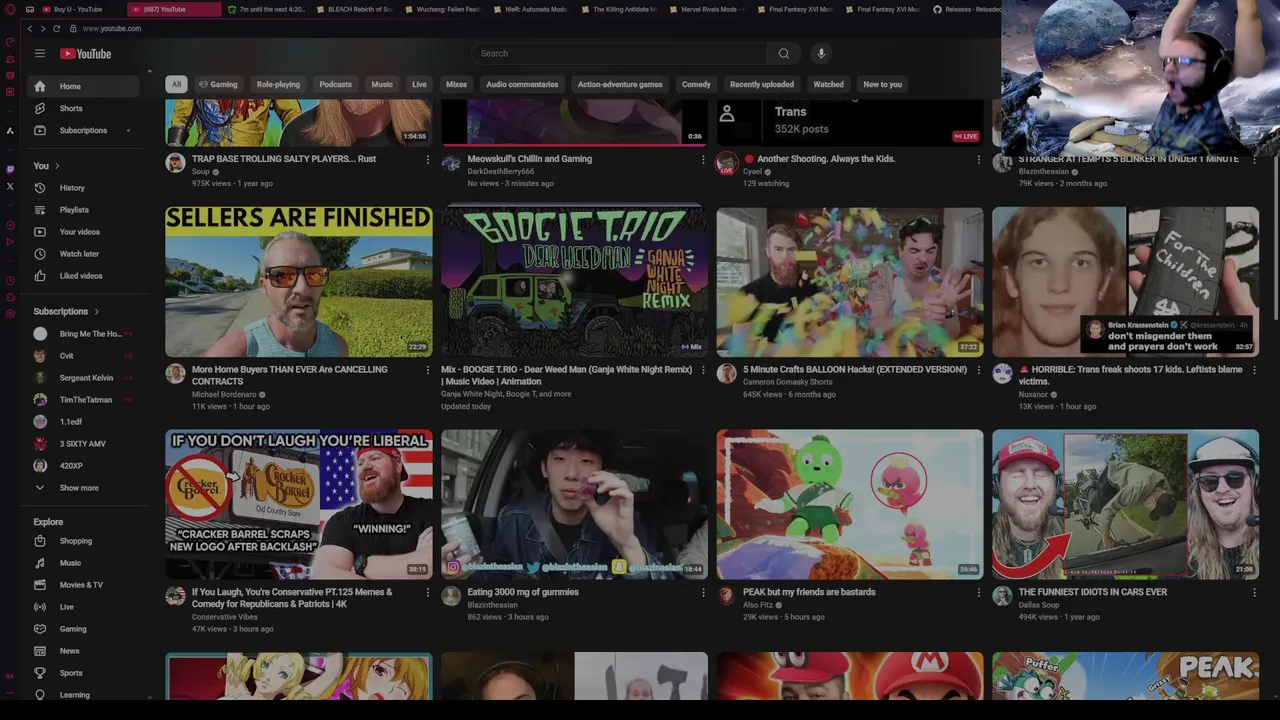Screen dimensions: 1280x720
Task: Open options menu for Balloon Hacks video
Action: coord(978,370)
